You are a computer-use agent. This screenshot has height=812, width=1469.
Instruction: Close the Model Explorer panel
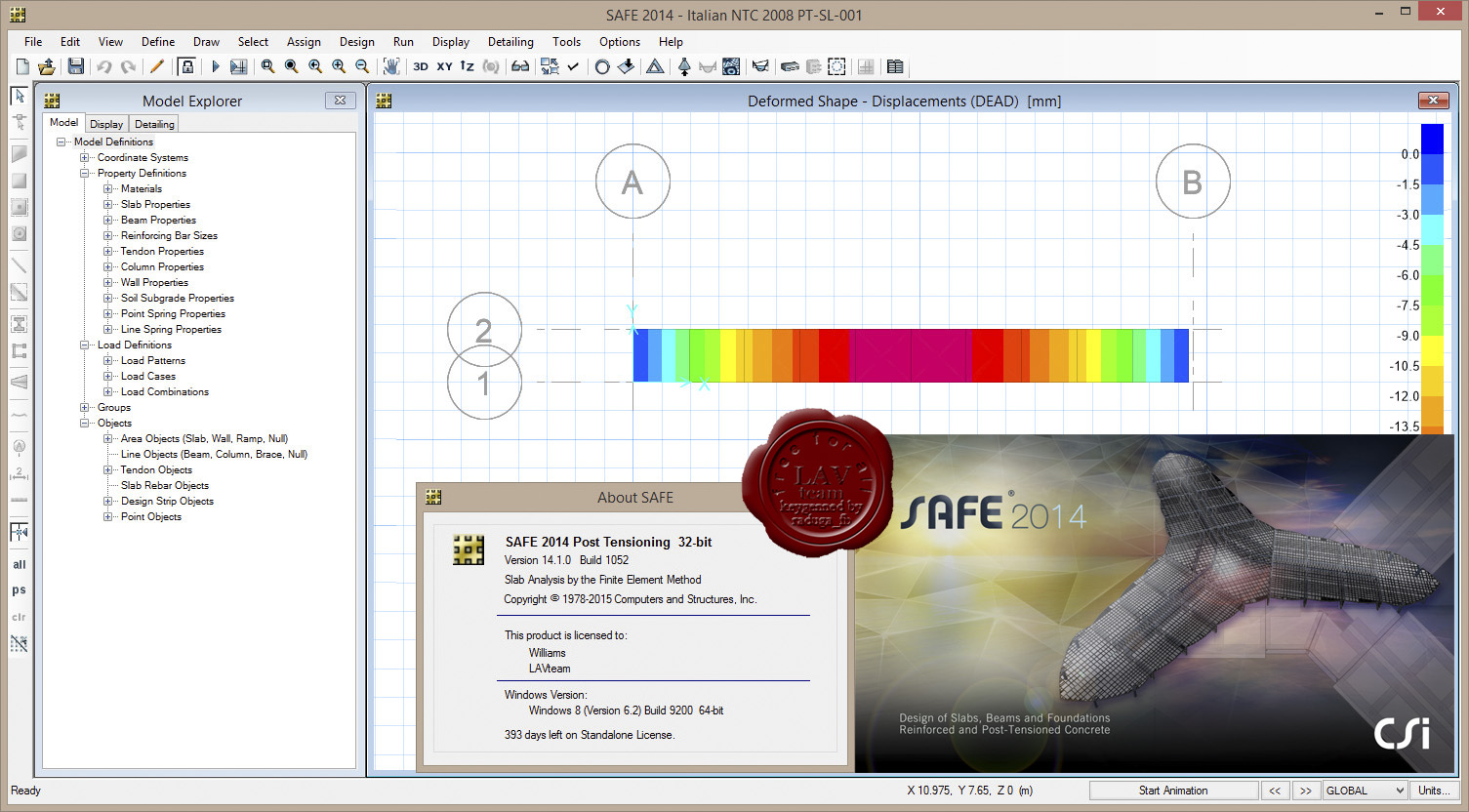pos(340,101)
